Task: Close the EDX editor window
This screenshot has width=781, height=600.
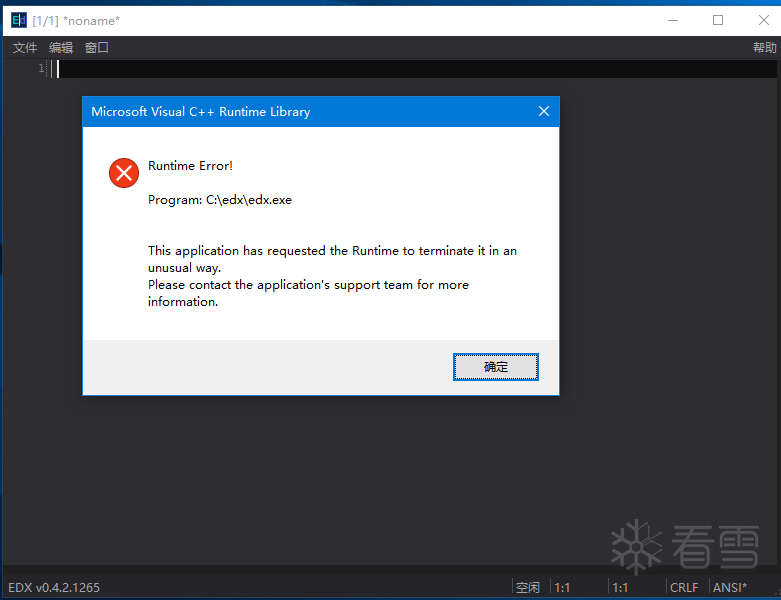Action: click(764, 20)
